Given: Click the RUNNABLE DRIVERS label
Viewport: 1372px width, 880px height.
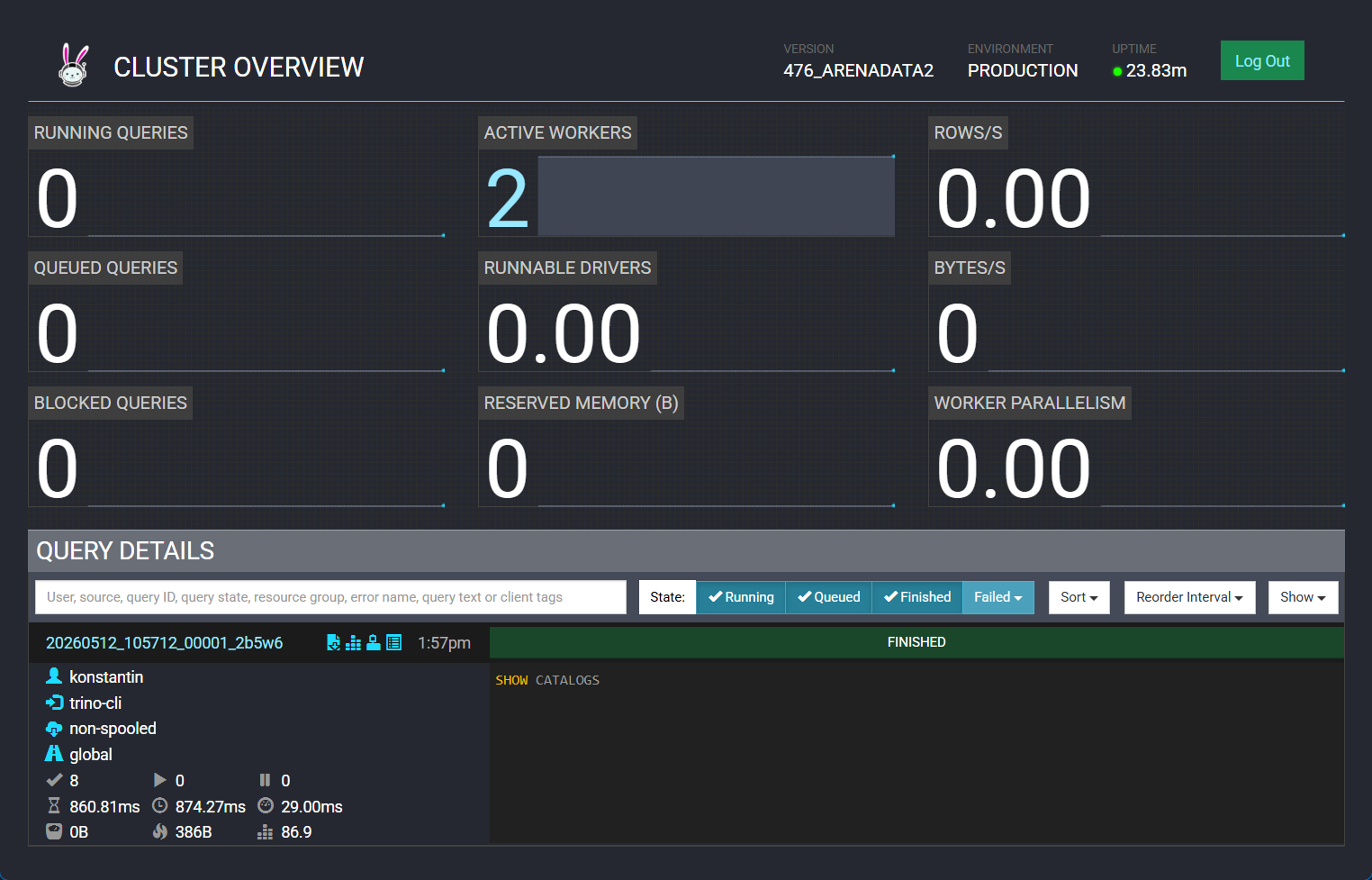Looking at the screenshot, I should coord(567,268).
